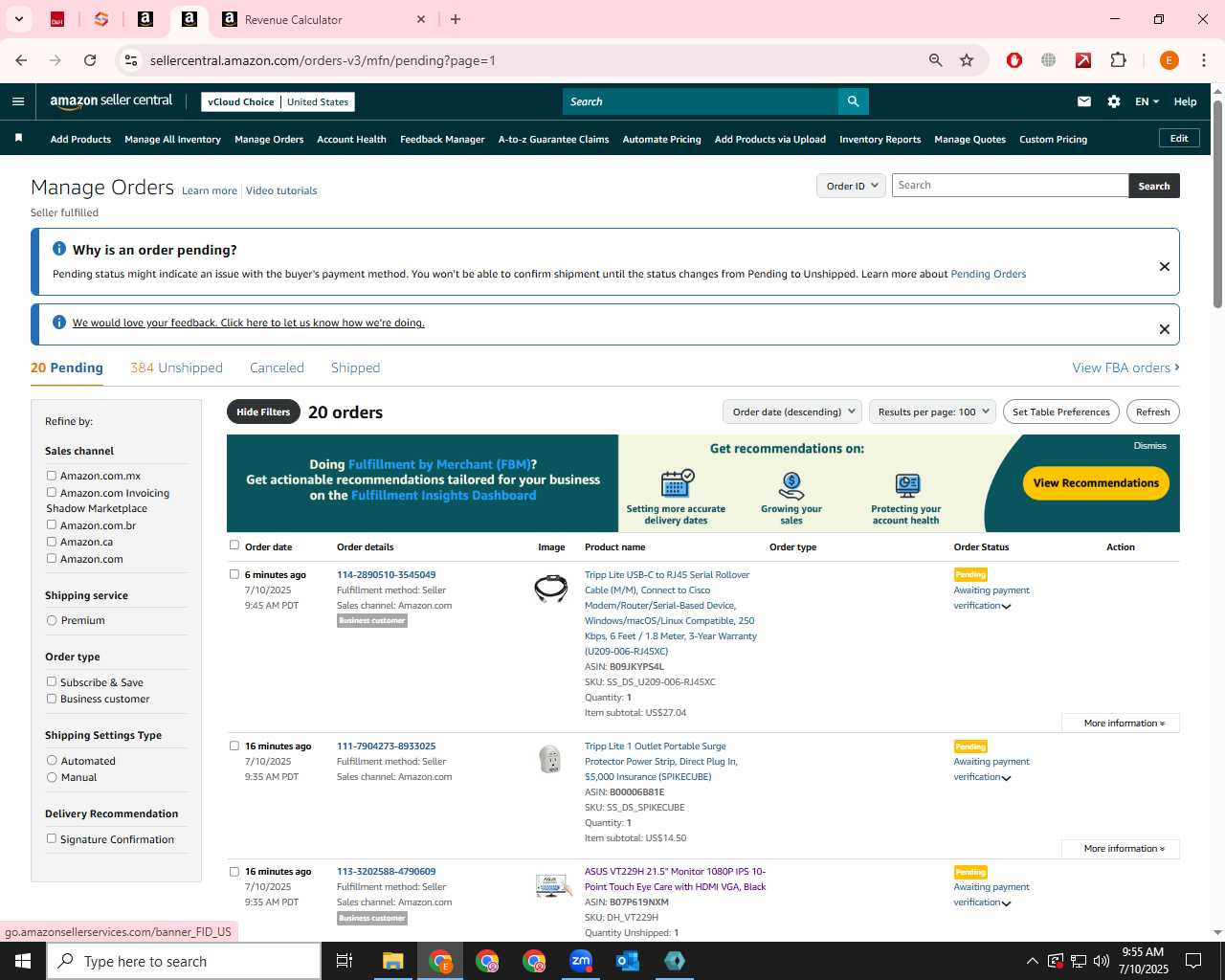Expand 'More information' for order 114-2890510-3545049
The height and width of the screenshot is (980, 1225).
click(1121, 724)
